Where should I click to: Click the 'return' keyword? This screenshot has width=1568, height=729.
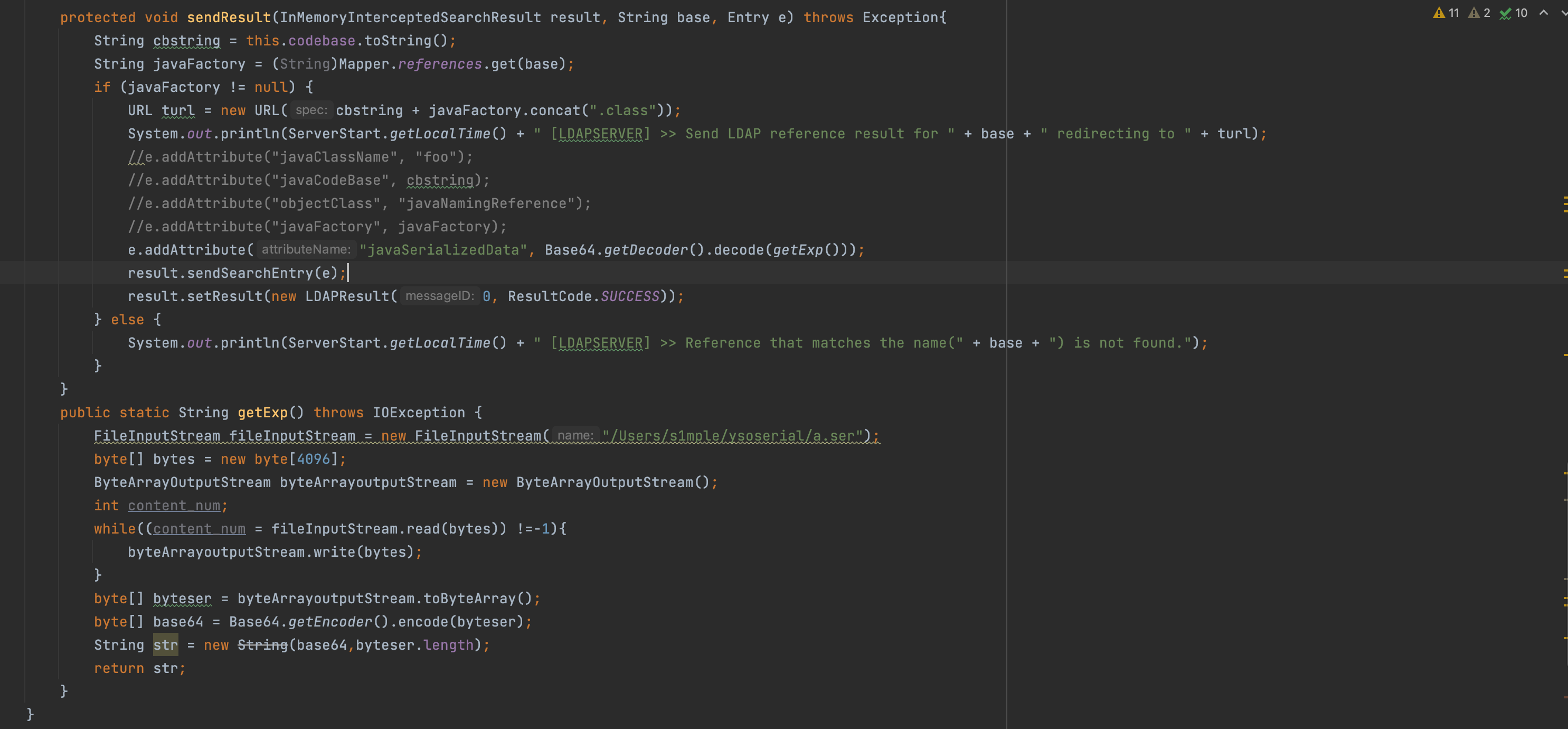pos(119,669)
